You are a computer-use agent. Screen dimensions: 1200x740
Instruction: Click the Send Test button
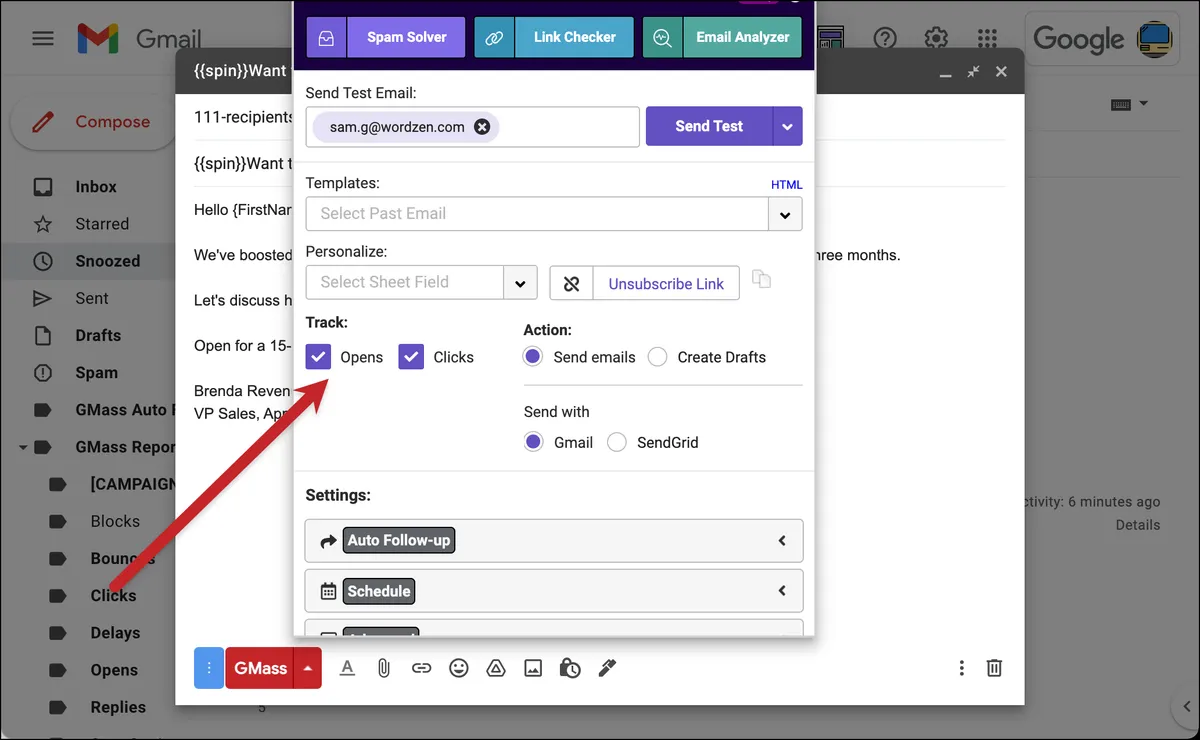709,127
